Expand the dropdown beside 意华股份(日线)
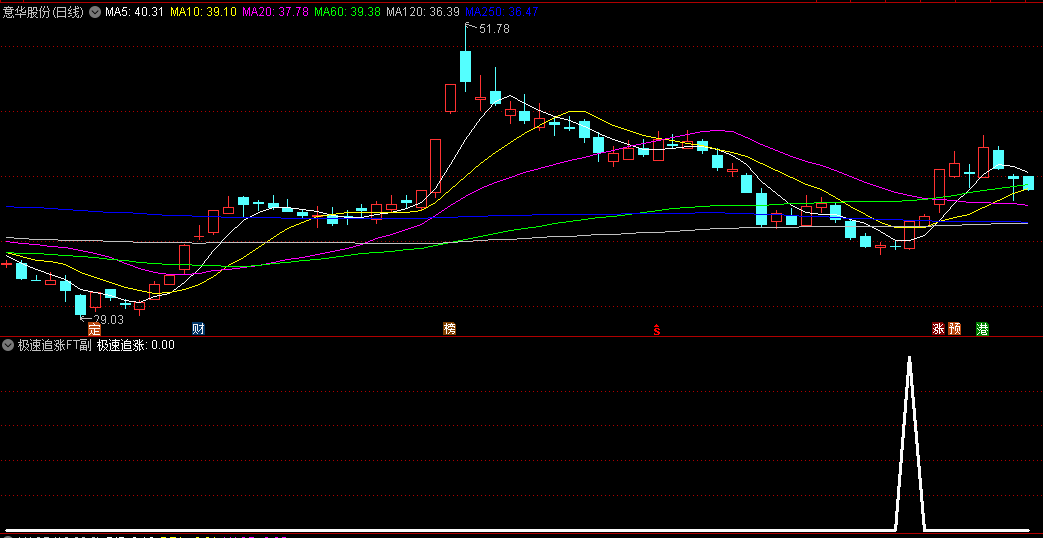 (95, 12)
